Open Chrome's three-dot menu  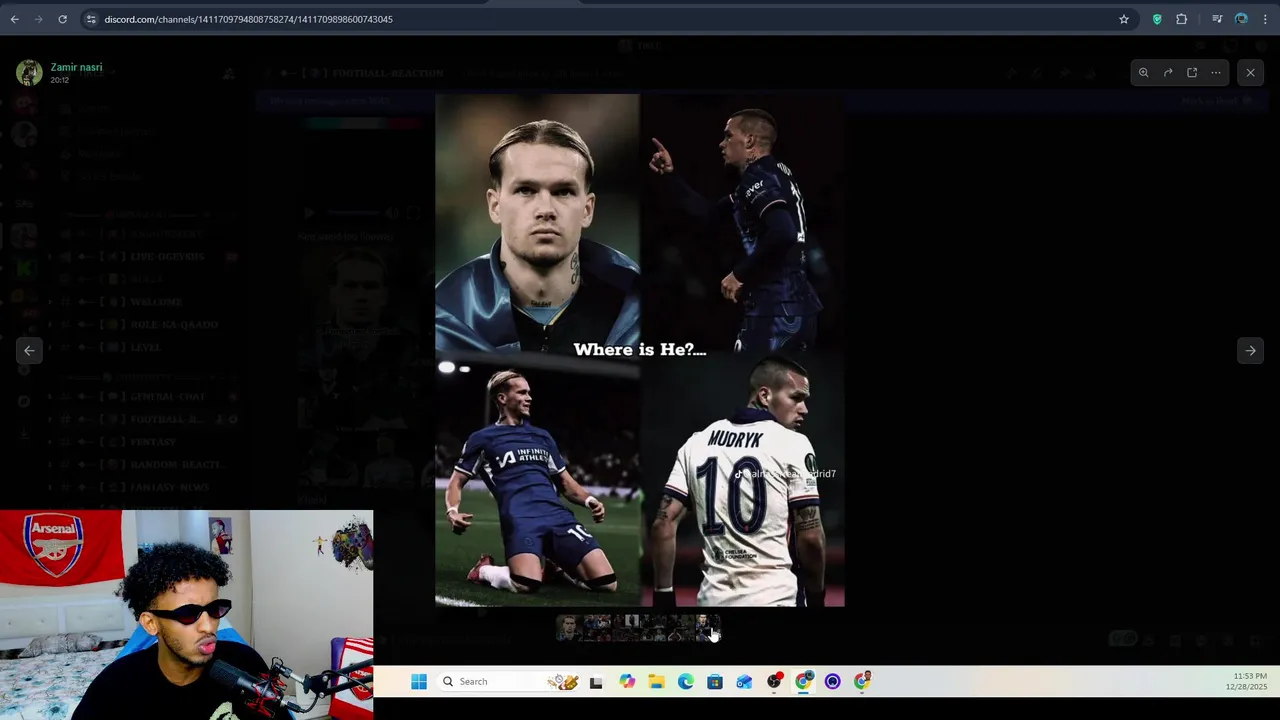tap(1265, 19)
